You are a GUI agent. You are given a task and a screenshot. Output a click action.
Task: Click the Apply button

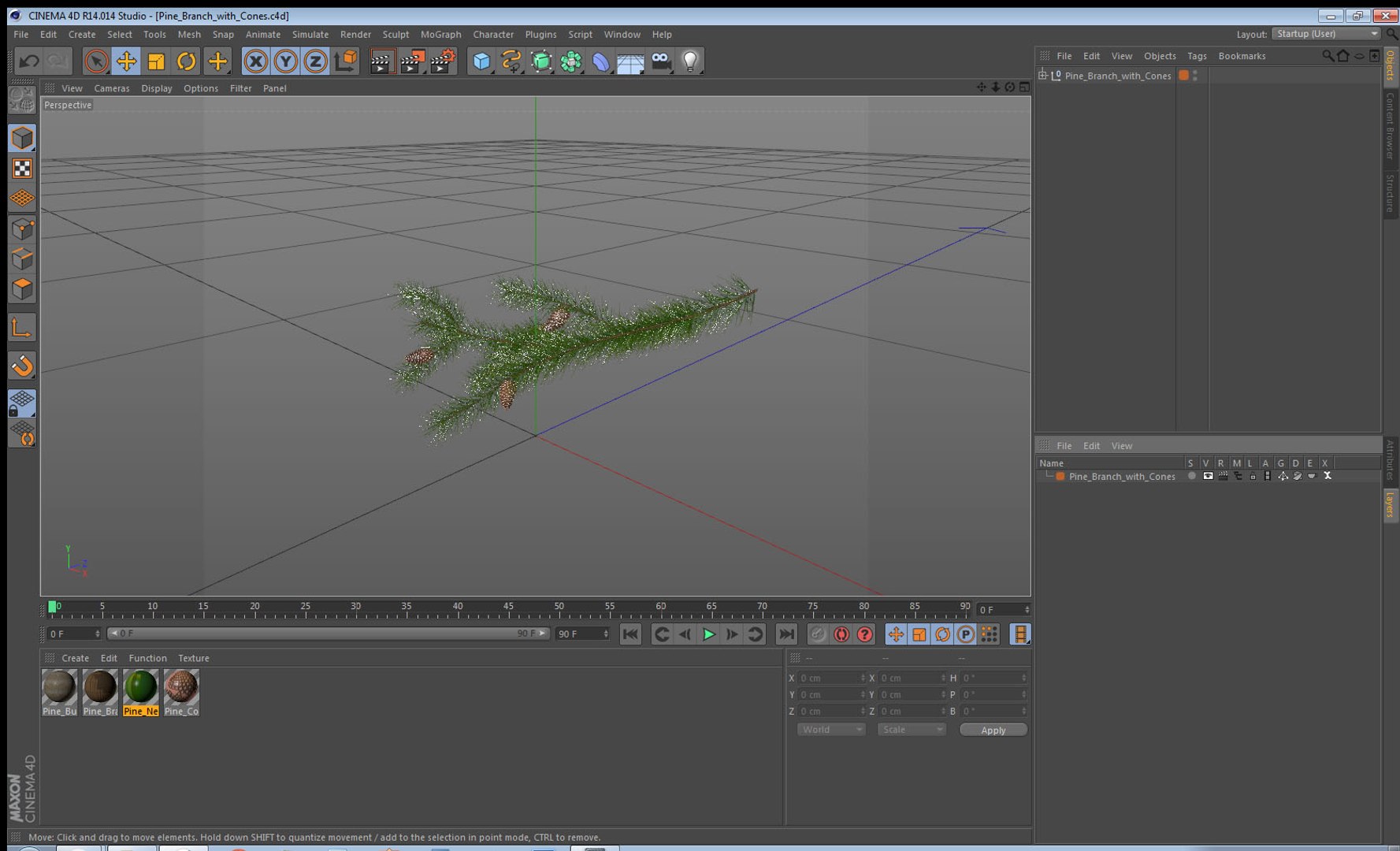(x=993, y=730)
